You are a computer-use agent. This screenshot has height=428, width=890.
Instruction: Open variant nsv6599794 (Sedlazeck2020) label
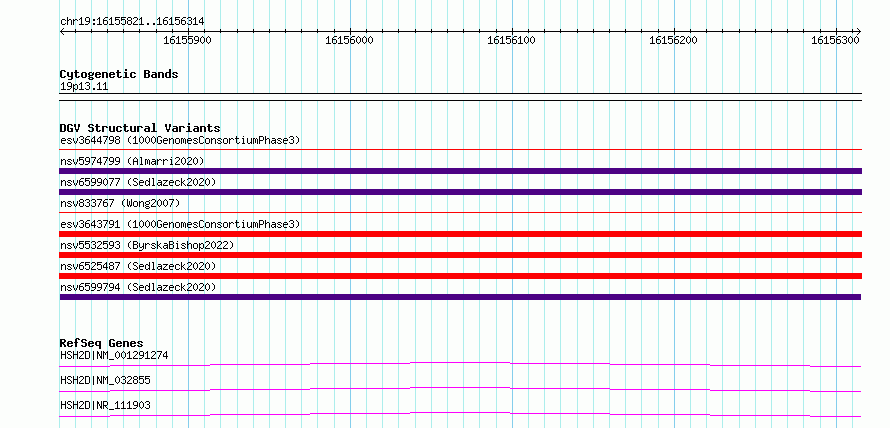(138, 287)
